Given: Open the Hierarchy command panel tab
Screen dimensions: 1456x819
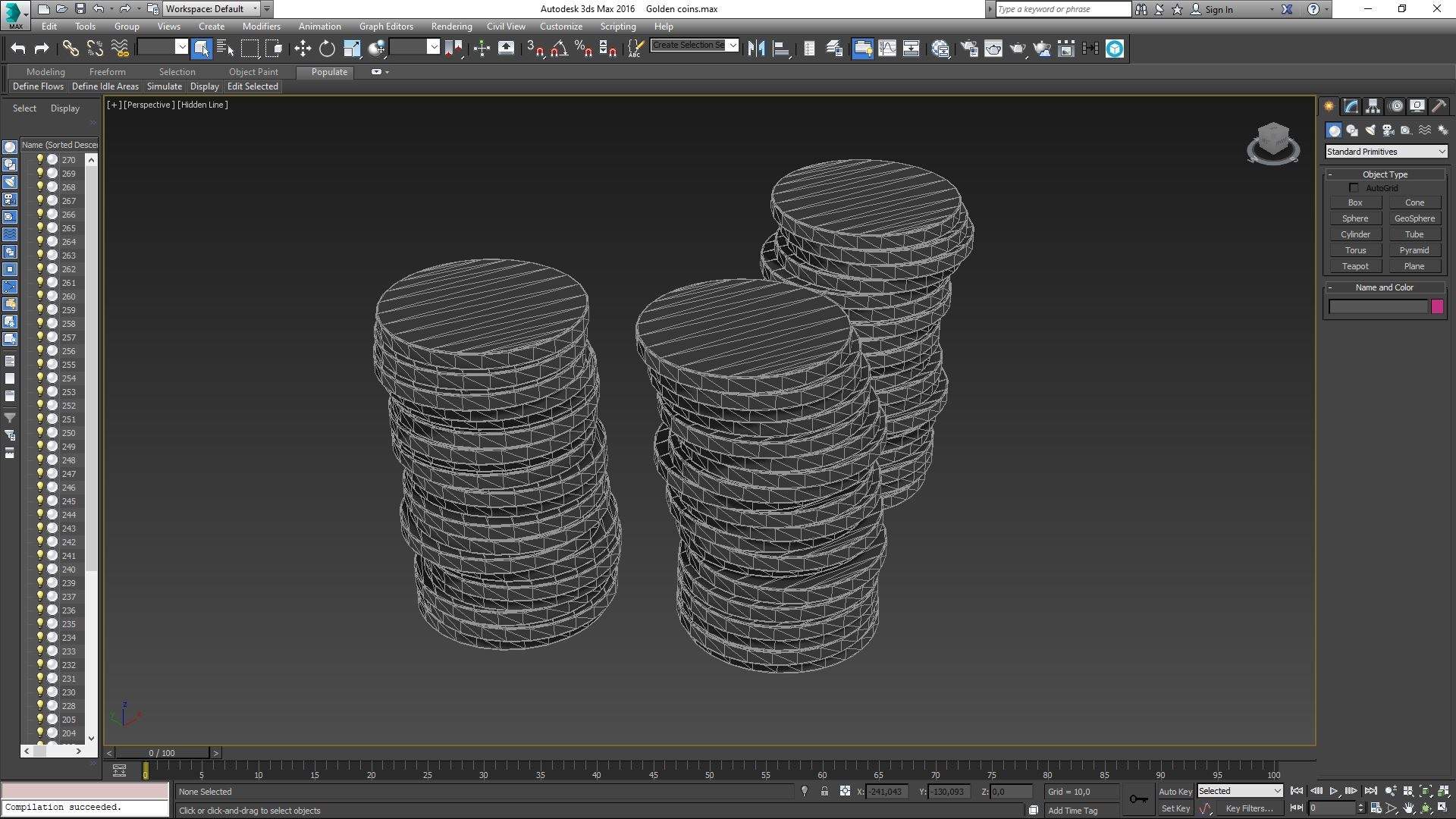Looking at the screenshot, I should tap(1373, 106).
